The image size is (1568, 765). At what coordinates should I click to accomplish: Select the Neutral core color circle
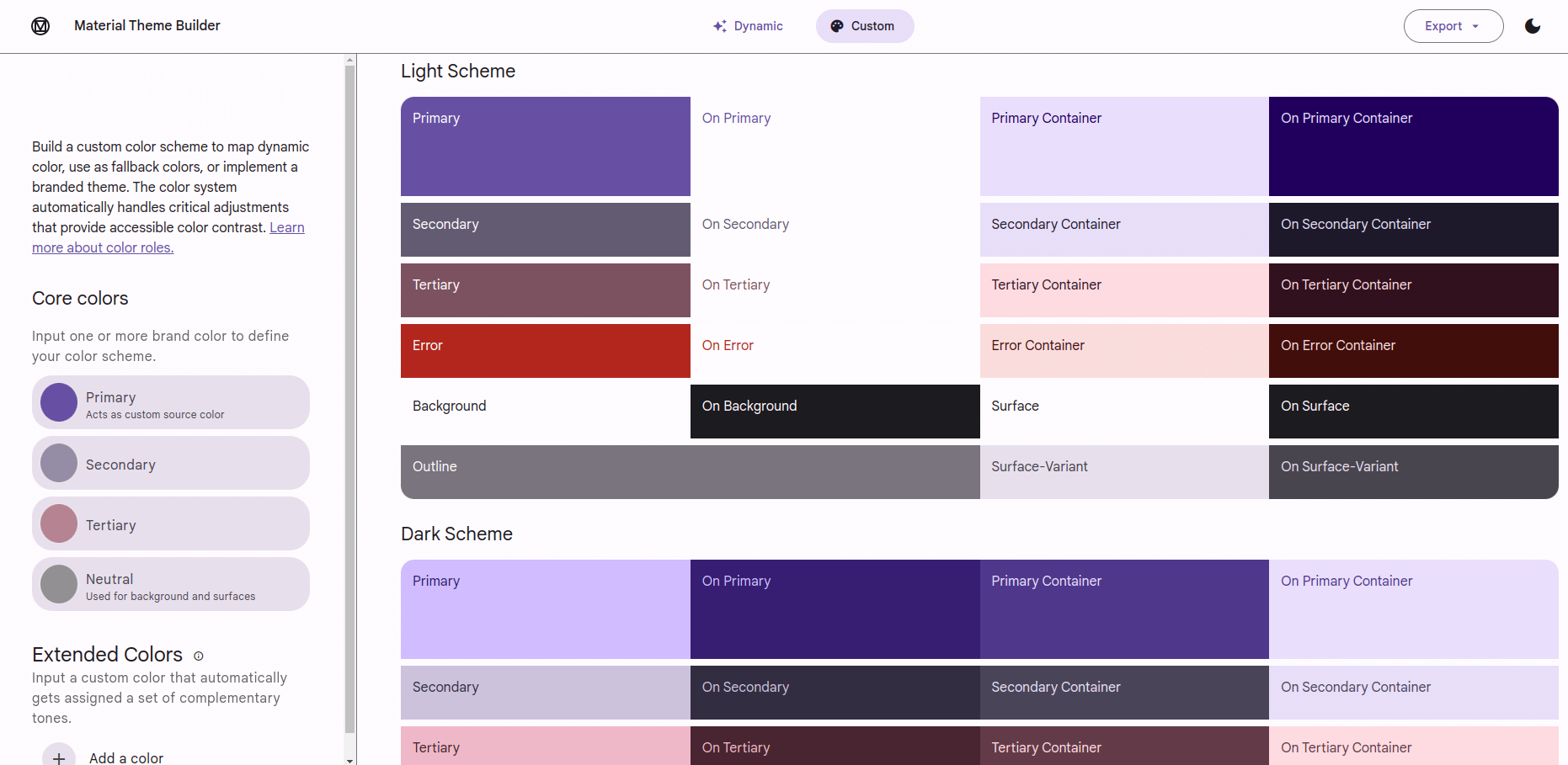(59, 584)
